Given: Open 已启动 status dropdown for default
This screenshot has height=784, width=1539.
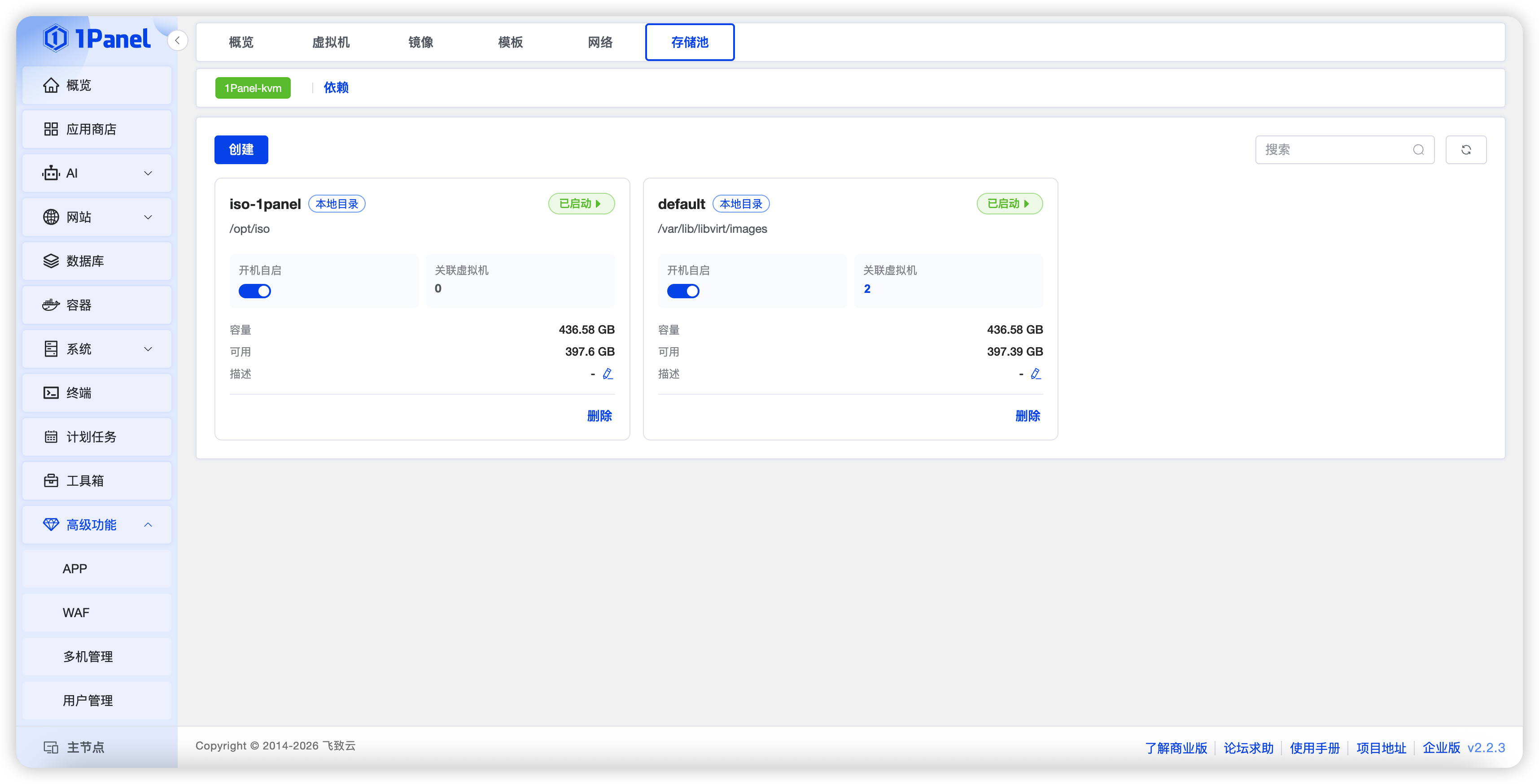Looking at the screenshot, I should coord(1010,204).
